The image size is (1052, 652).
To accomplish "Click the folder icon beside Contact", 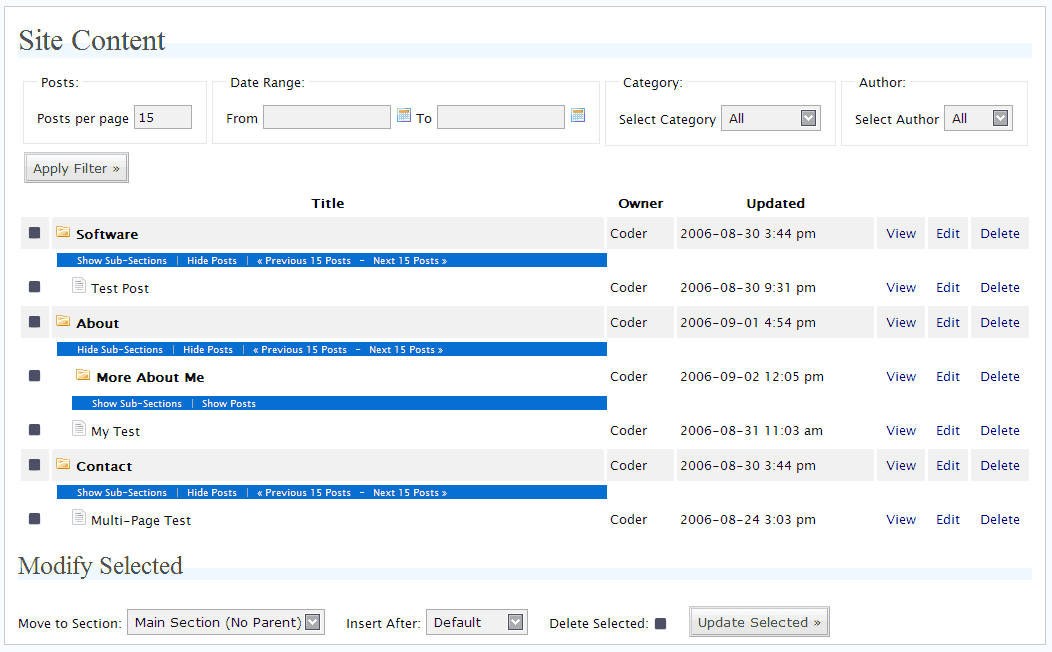I will click(x=64, y=464).
